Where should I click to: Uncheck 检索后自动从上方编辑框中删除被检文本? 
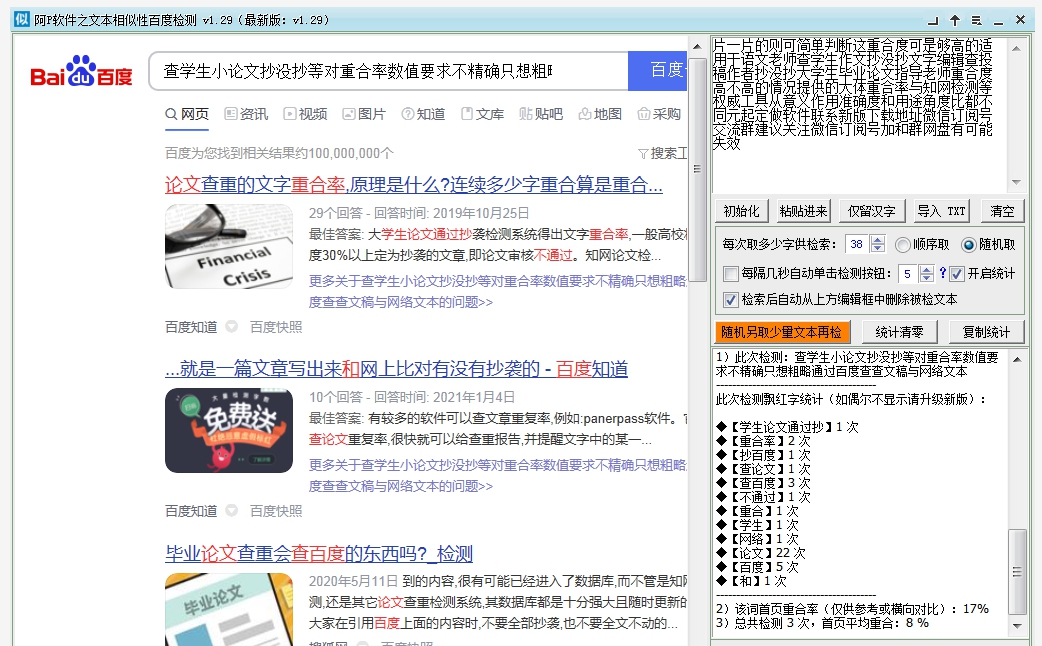tap(730, 300)
